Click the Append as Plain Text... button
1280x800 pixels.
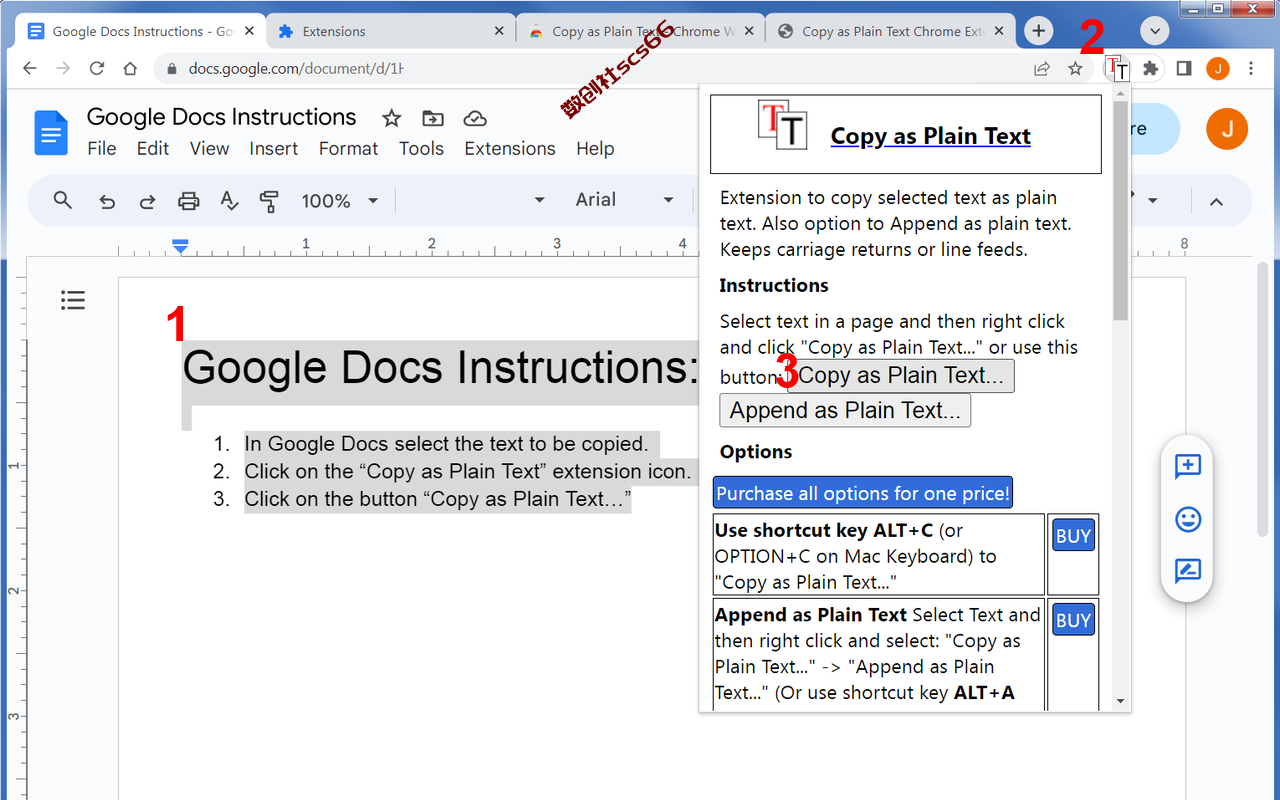click(x=845, y=410)
